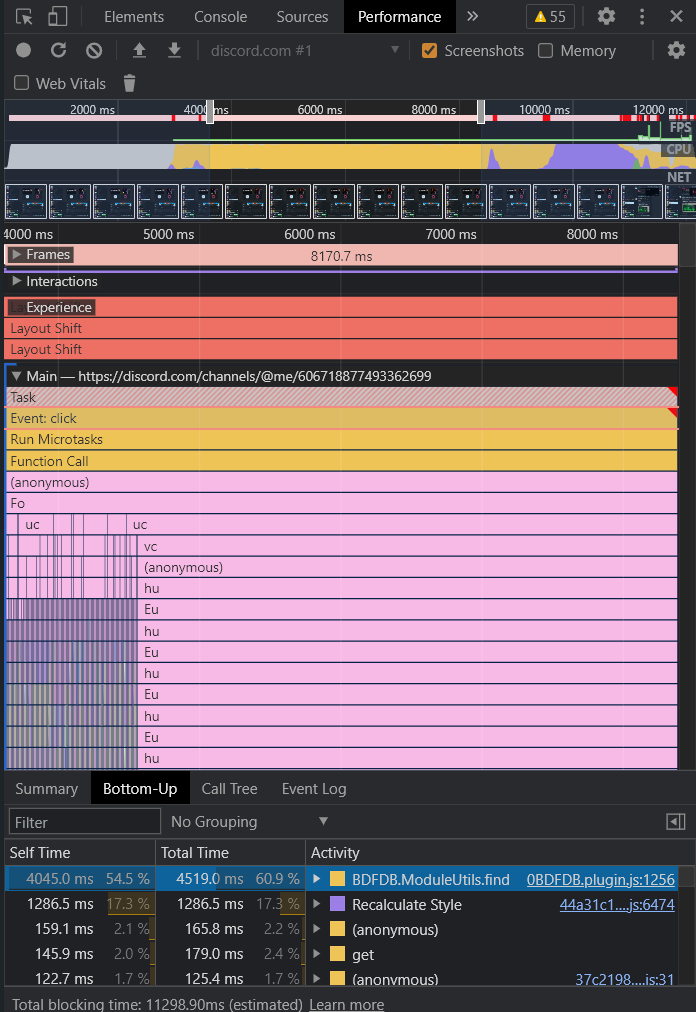Open the 0BDFDB.plugin.js:1256 source link
Viewport: 696px width, 1012px height.
click(x=600, y=880)
